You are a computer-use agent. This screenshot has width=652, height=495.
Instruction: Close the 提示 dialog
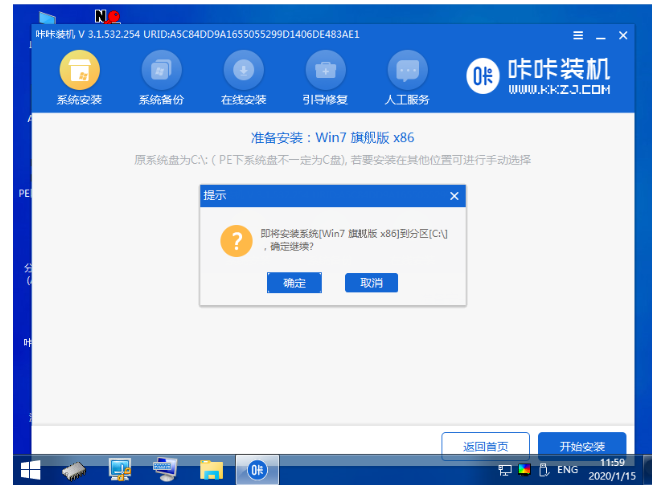pyautogui.click(x=453, y=195)
